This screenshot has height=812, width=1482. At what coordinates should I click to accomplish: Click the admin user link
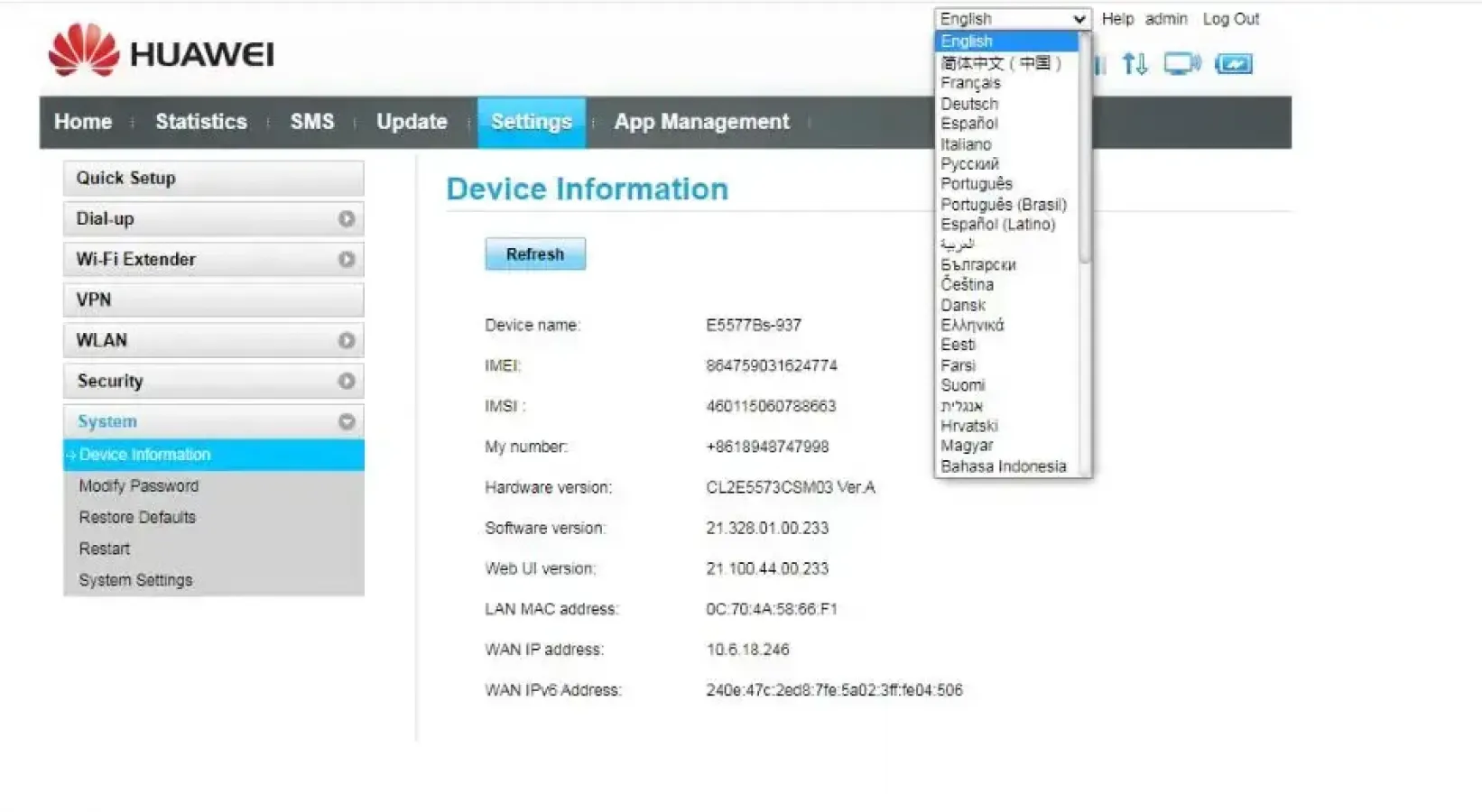coord(1166,19)
